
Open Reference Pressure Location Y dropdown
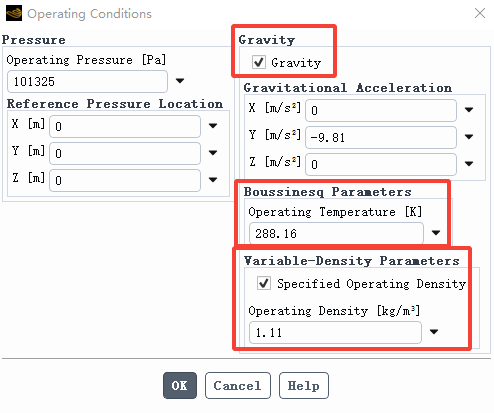213,153
